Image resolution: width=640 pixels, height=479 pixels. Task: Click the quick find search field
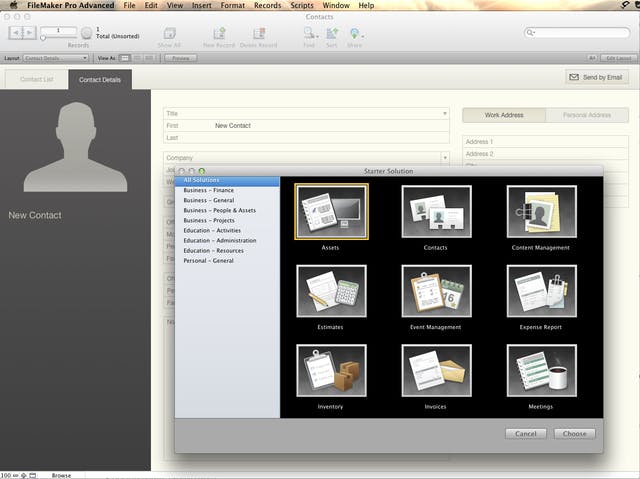click(577, 33)
